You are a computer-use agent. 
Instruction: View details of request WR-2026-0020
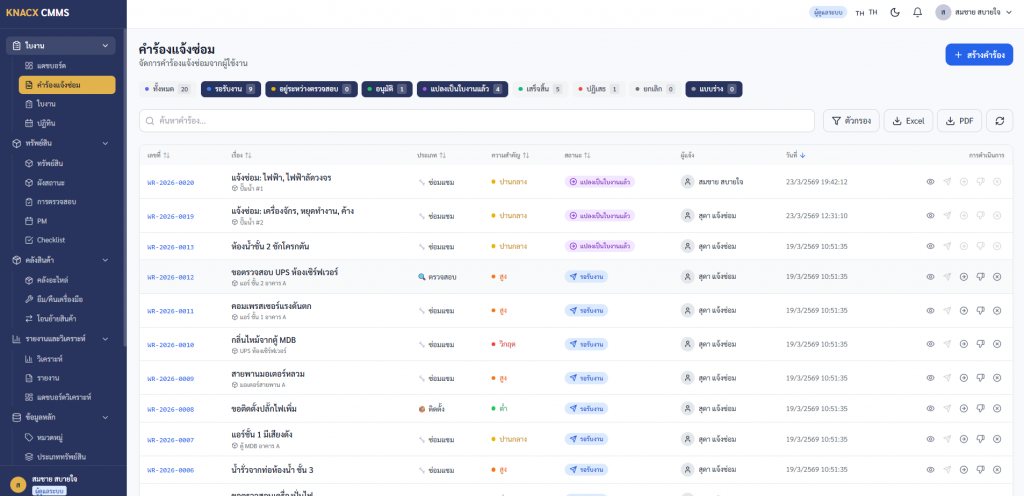930,182
